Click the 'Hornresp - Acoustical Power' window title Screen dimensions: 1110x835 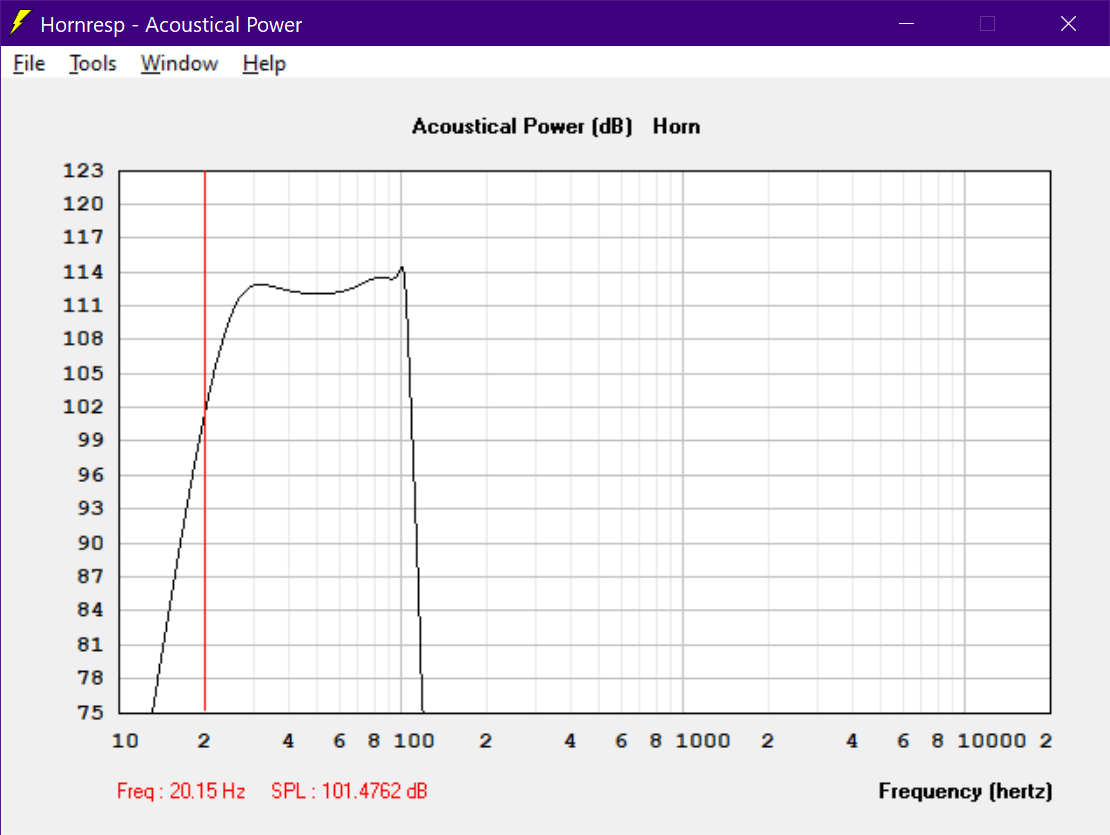coord(171,25)
